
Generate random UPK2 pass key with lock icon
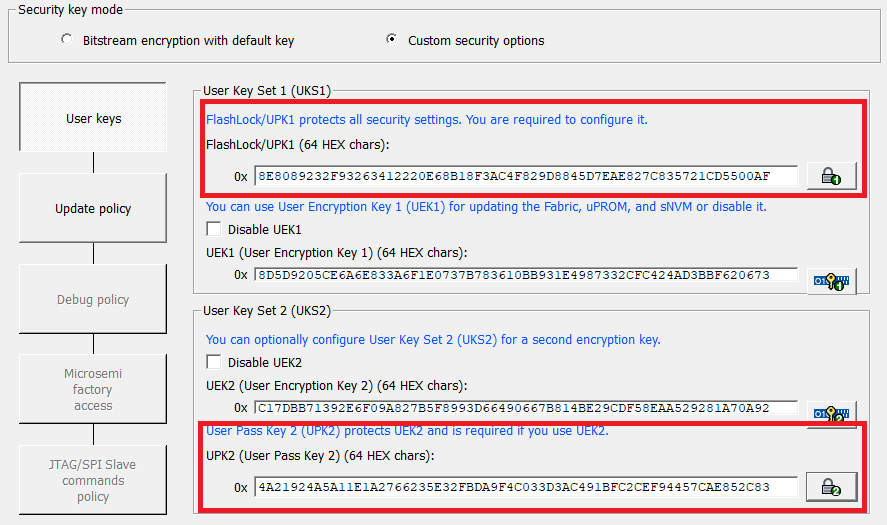click(x=832, y=487)
